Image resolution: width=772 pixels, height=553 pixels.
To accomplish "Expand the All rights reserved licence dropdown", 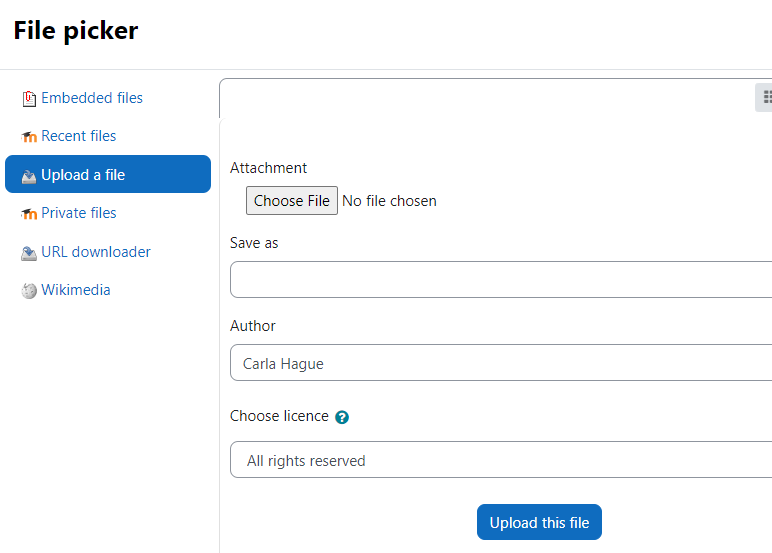I will (x=501, y=460).
